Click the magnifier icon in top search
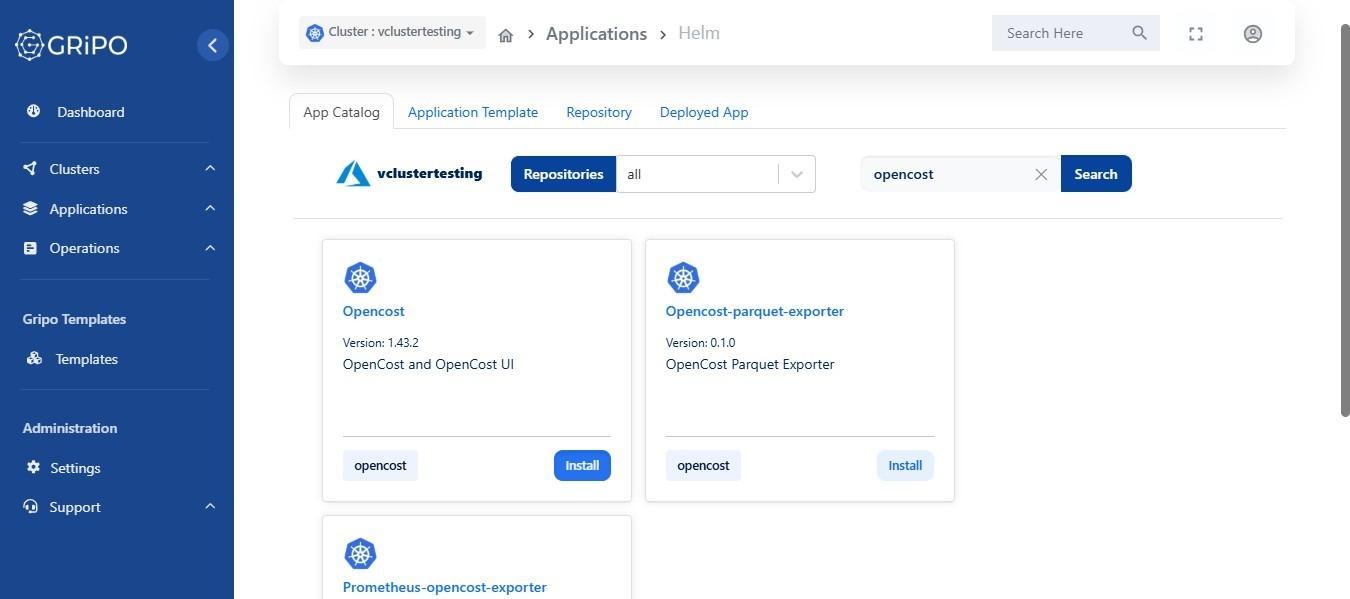Viewport: 1350px width, 599px height. click(x=1139, y=33)
